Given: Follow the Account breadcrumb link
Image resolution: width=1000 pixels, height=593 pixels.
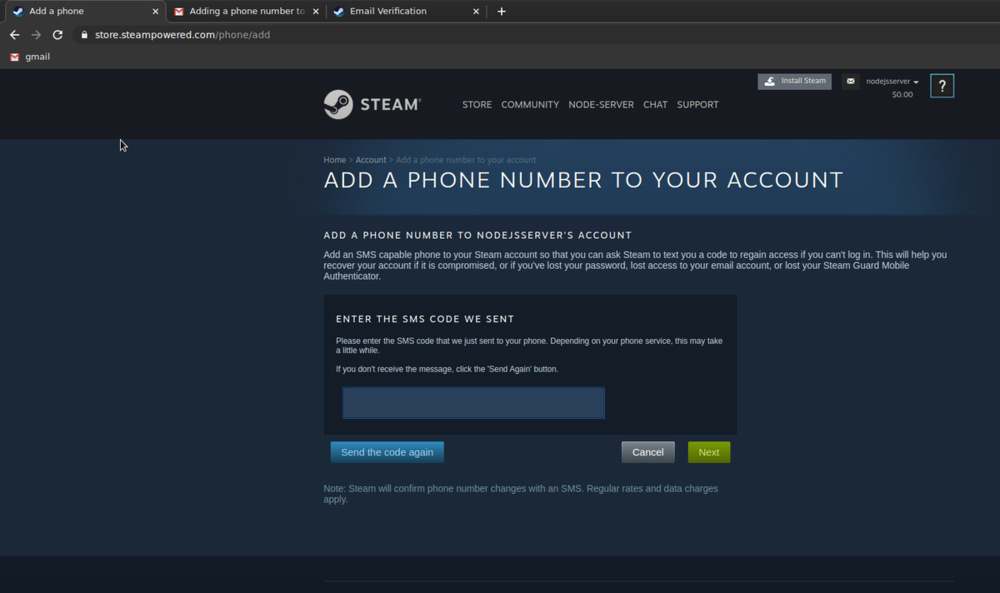Looking at the screenshot, I should 370,160.
